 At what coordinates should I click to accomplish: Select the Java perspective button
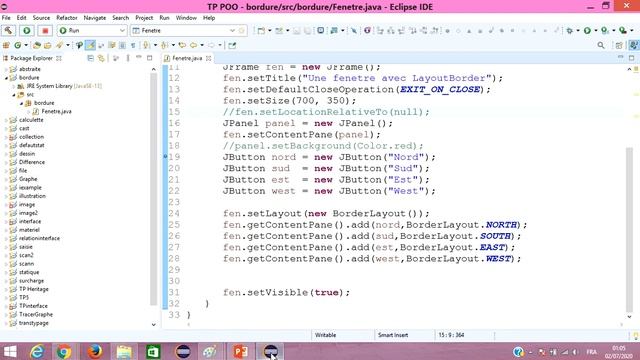pyautogui.click(x=633, y=45)
